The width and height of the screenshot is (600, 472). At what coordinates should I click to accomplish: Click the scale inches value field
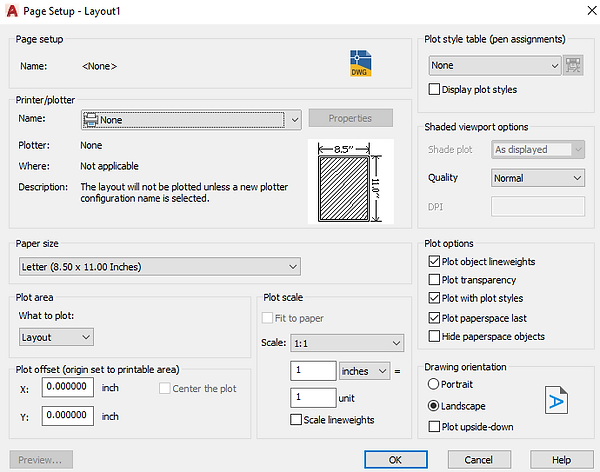pos(313,371)
